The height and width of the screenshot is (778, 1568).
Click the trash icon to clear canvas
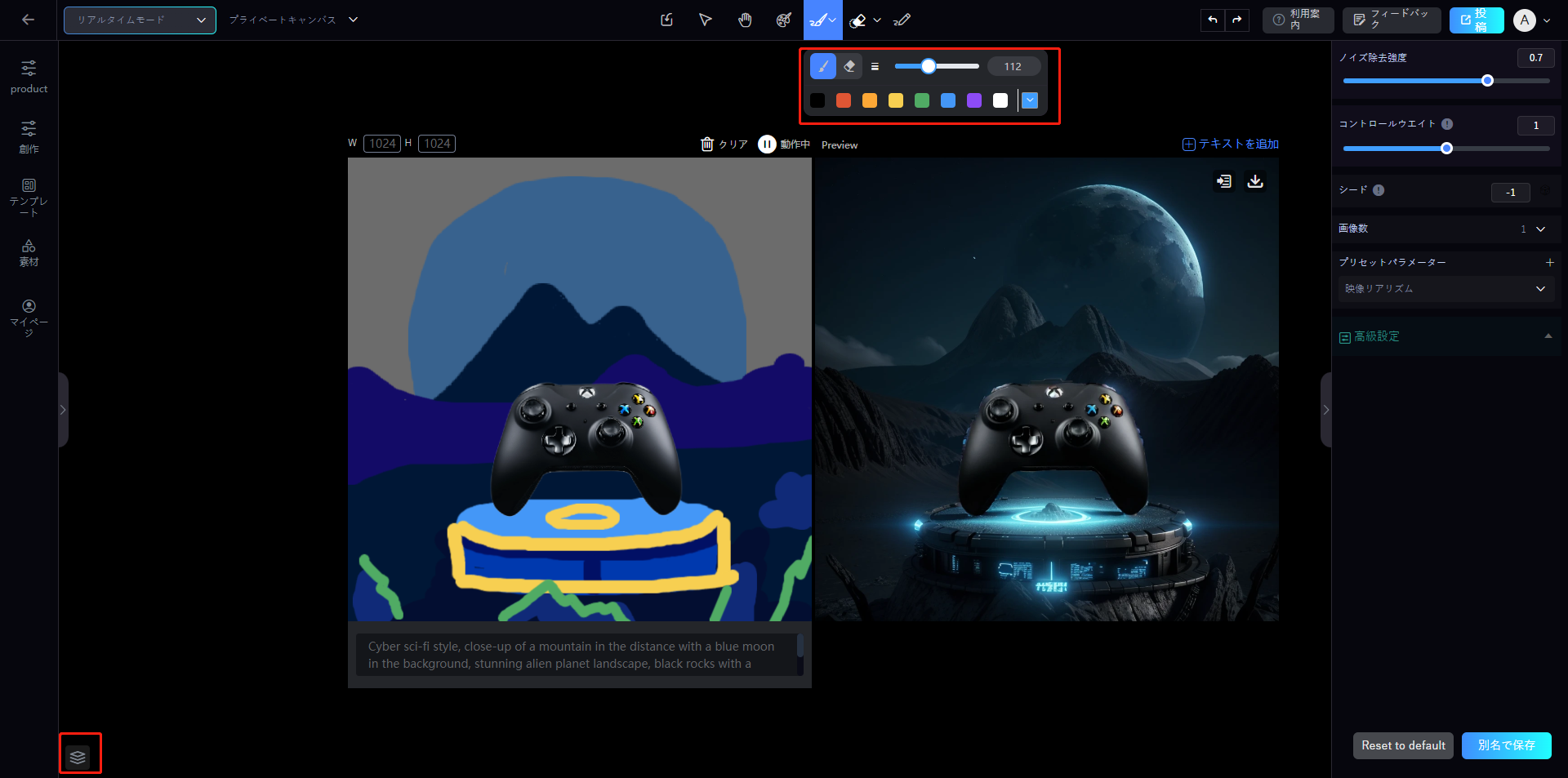(707, 144)
